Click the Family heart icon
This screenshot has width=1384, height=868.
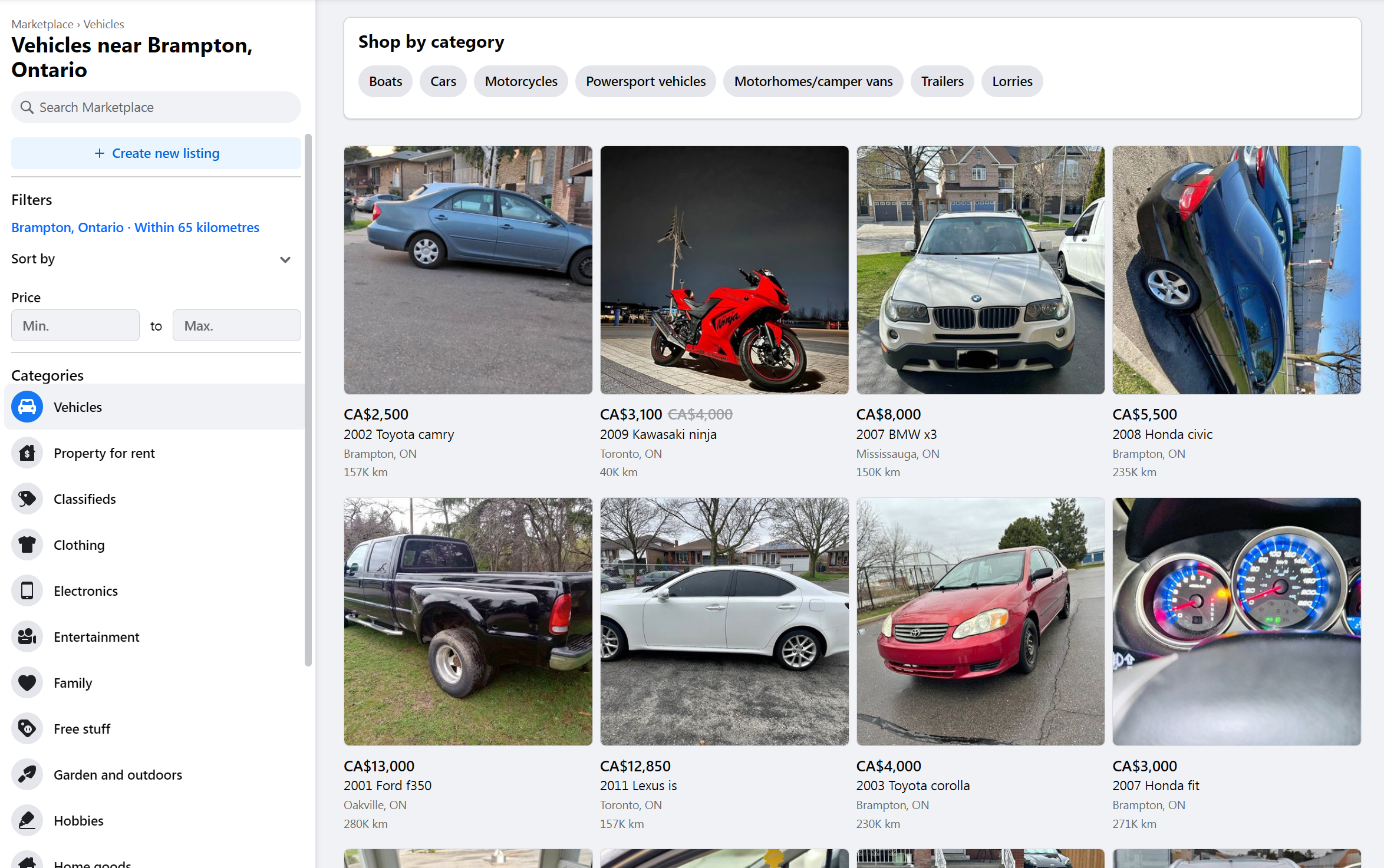coord(27,682)
